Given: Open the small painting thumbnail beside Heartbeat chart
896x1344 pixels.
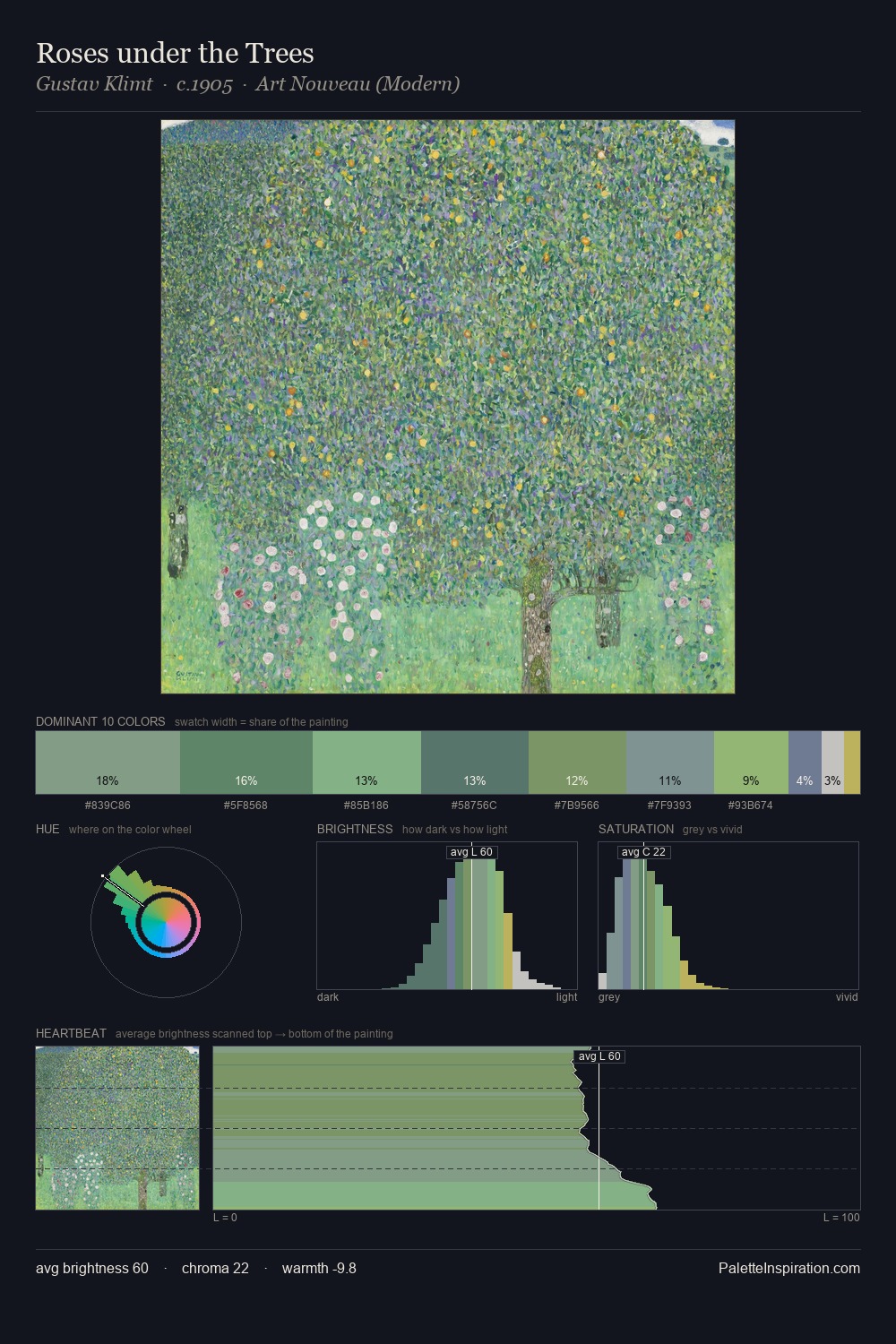Looking at the screenshot, I should (117, 1128).
